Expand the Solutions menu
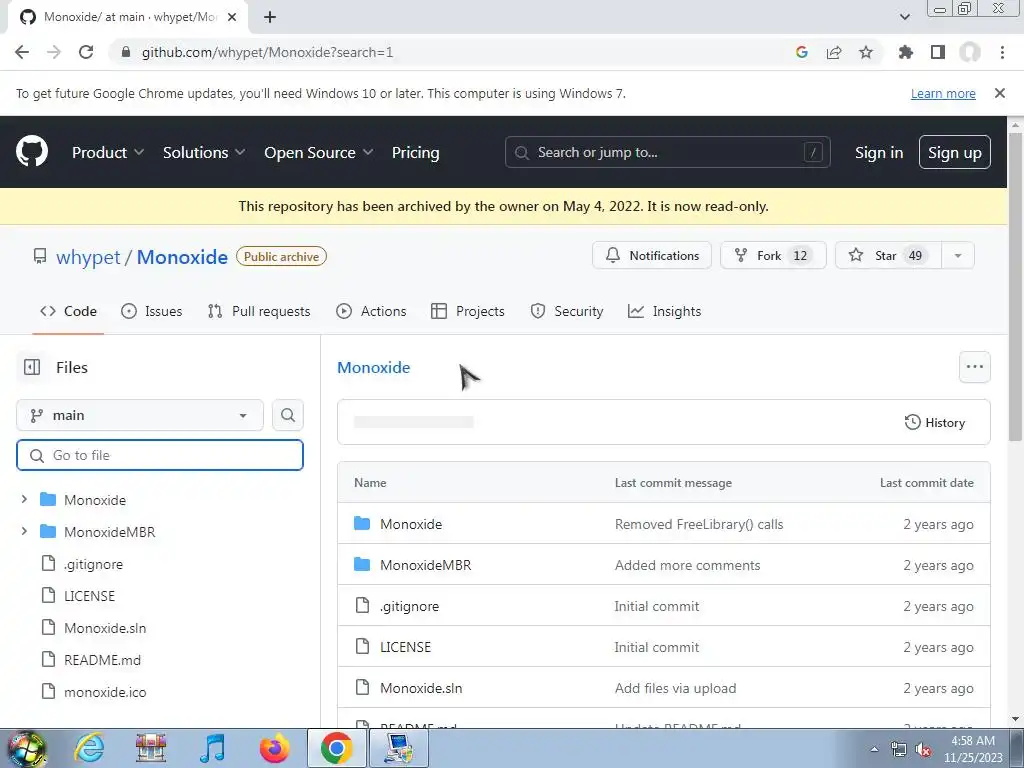The image size is (1024, 768). click(x=204, y=153)
